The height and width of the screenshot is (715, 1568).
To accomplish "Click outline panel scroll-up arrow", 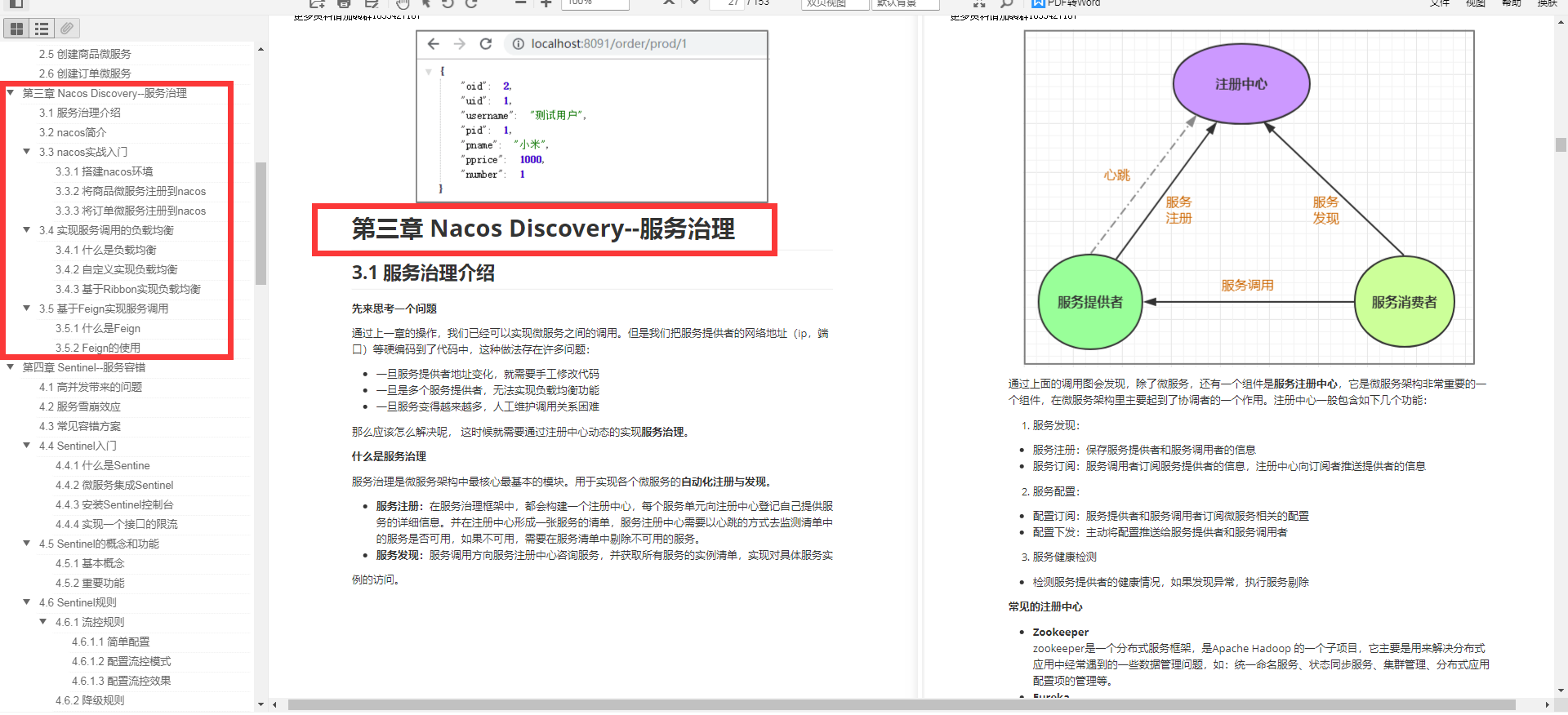I will pos(261,49).
